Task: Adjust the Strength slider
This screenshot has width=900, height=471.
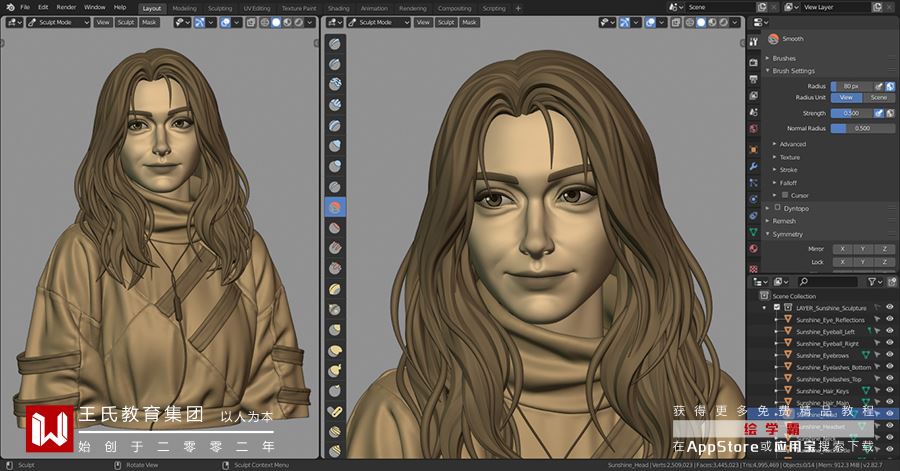Action: coord(851,113)
